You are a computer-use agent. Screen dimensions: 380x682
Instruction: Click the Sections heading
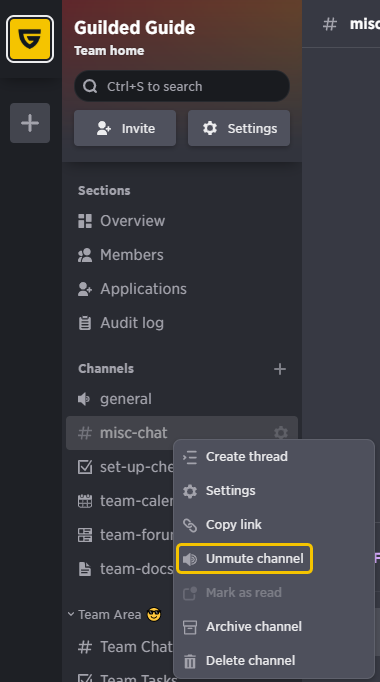tap(104, 191)
